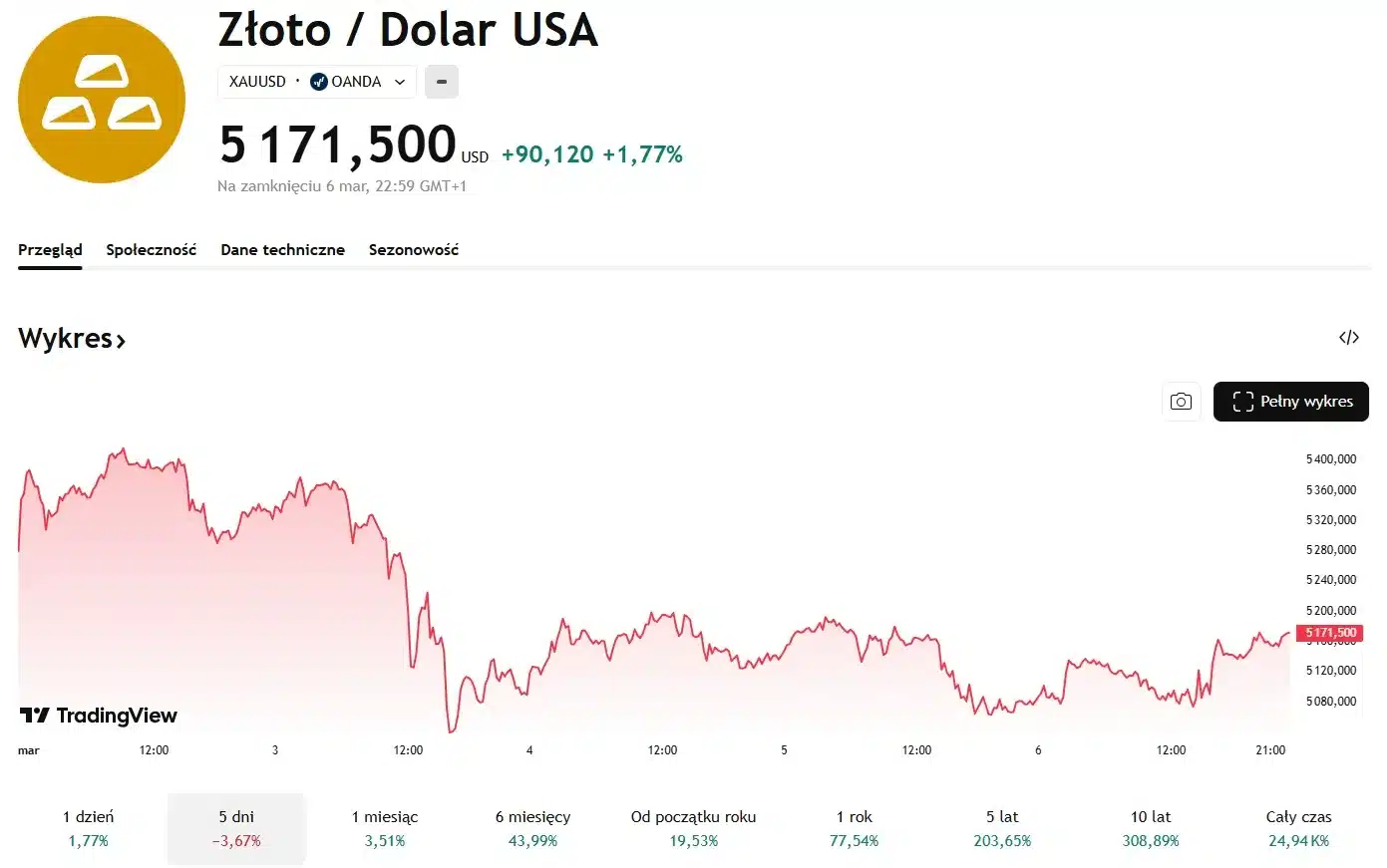The width and height of the screenshot is (1387, 868).
Task: Select Od początku roku range
Action: [693, 828]
